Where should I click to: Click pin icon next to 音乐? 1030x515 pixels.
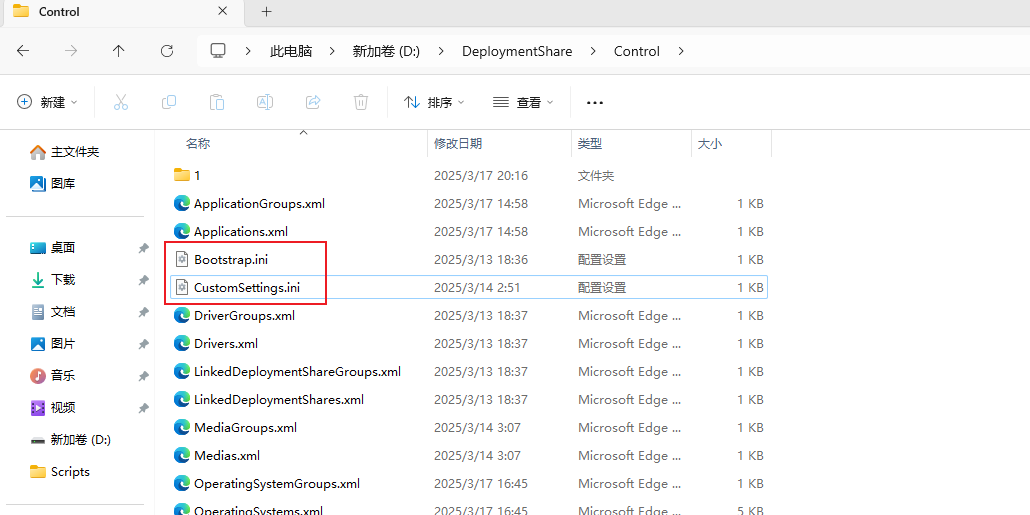tap(143, 376)
